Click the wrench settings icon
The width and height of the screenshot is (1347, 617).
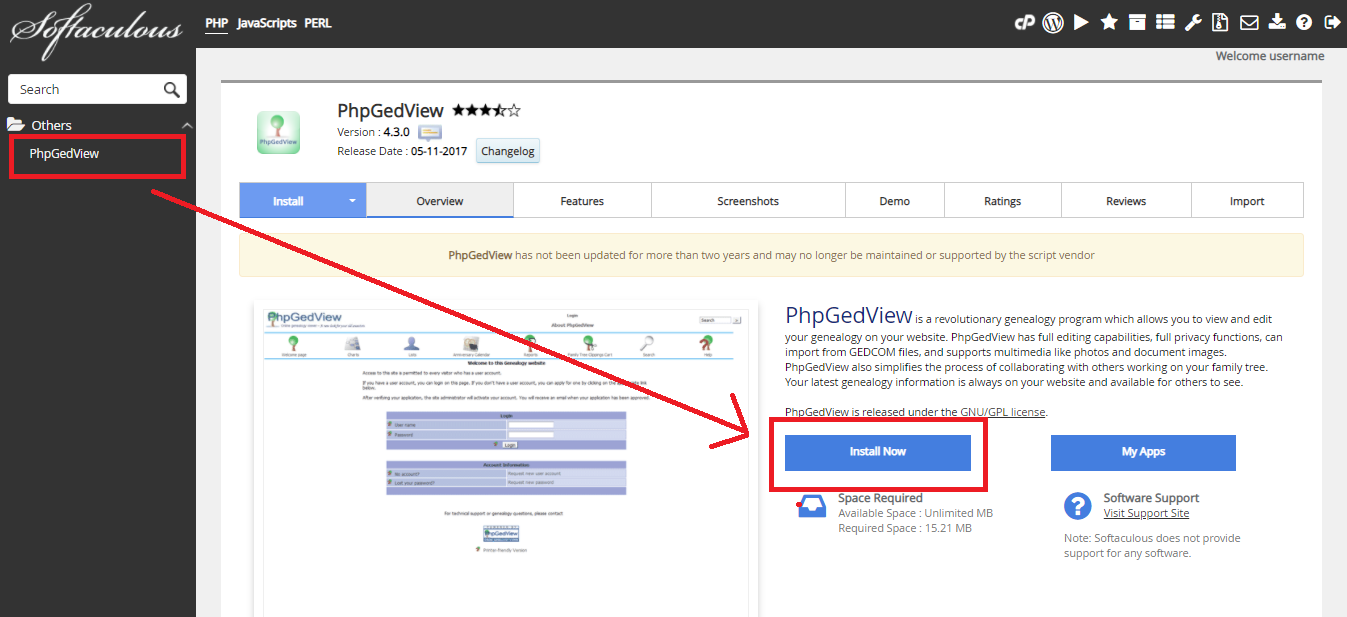tap(1193, 22)
